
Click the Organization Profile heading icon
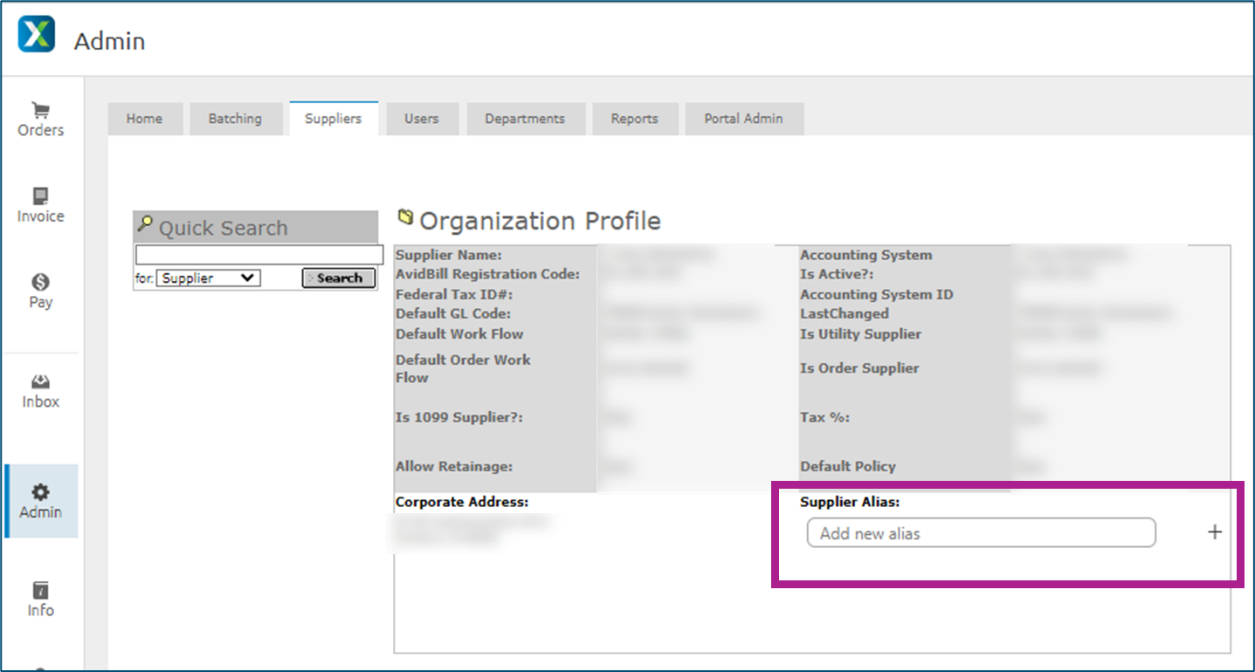pos(406,217)
